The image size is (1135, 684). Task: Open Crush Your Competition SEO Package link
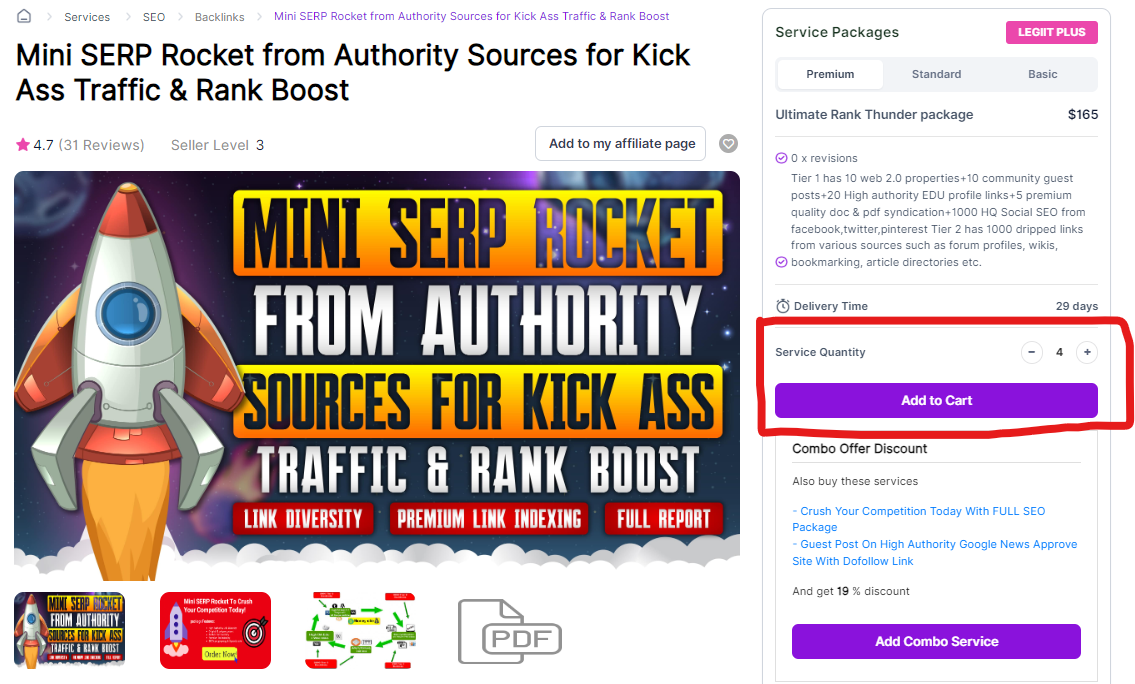pos(919,519)
